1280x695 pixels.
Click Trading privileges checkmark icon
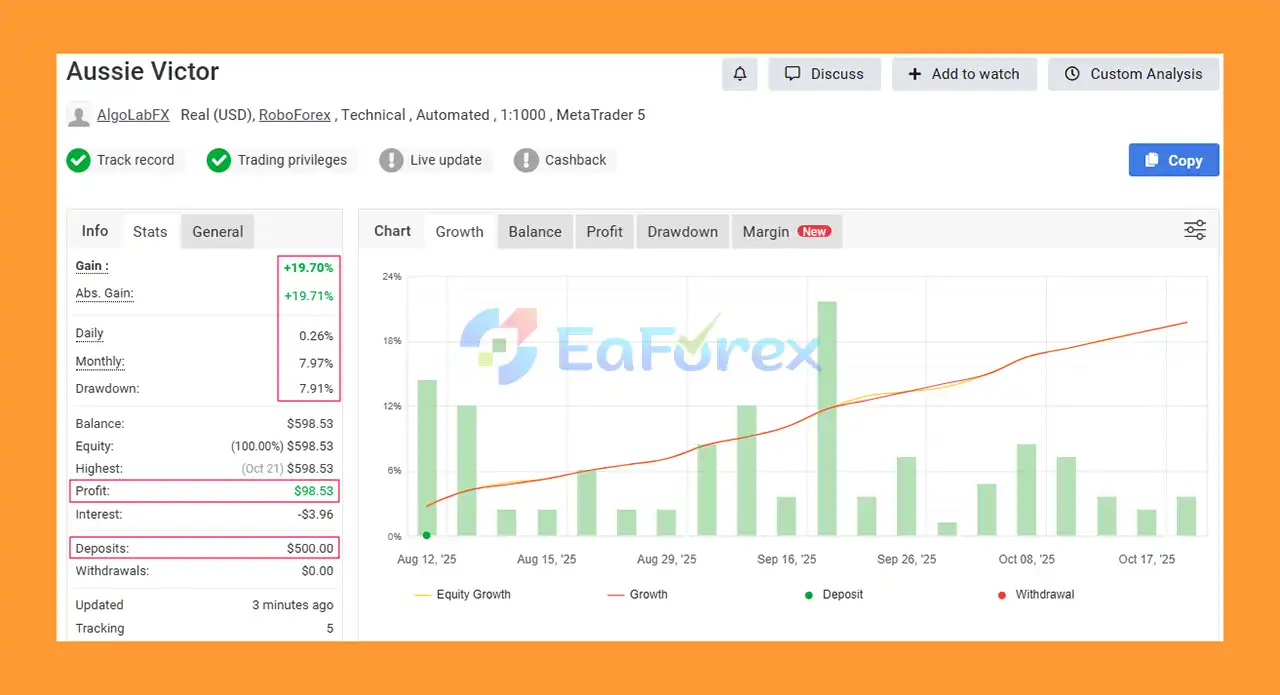219,160
